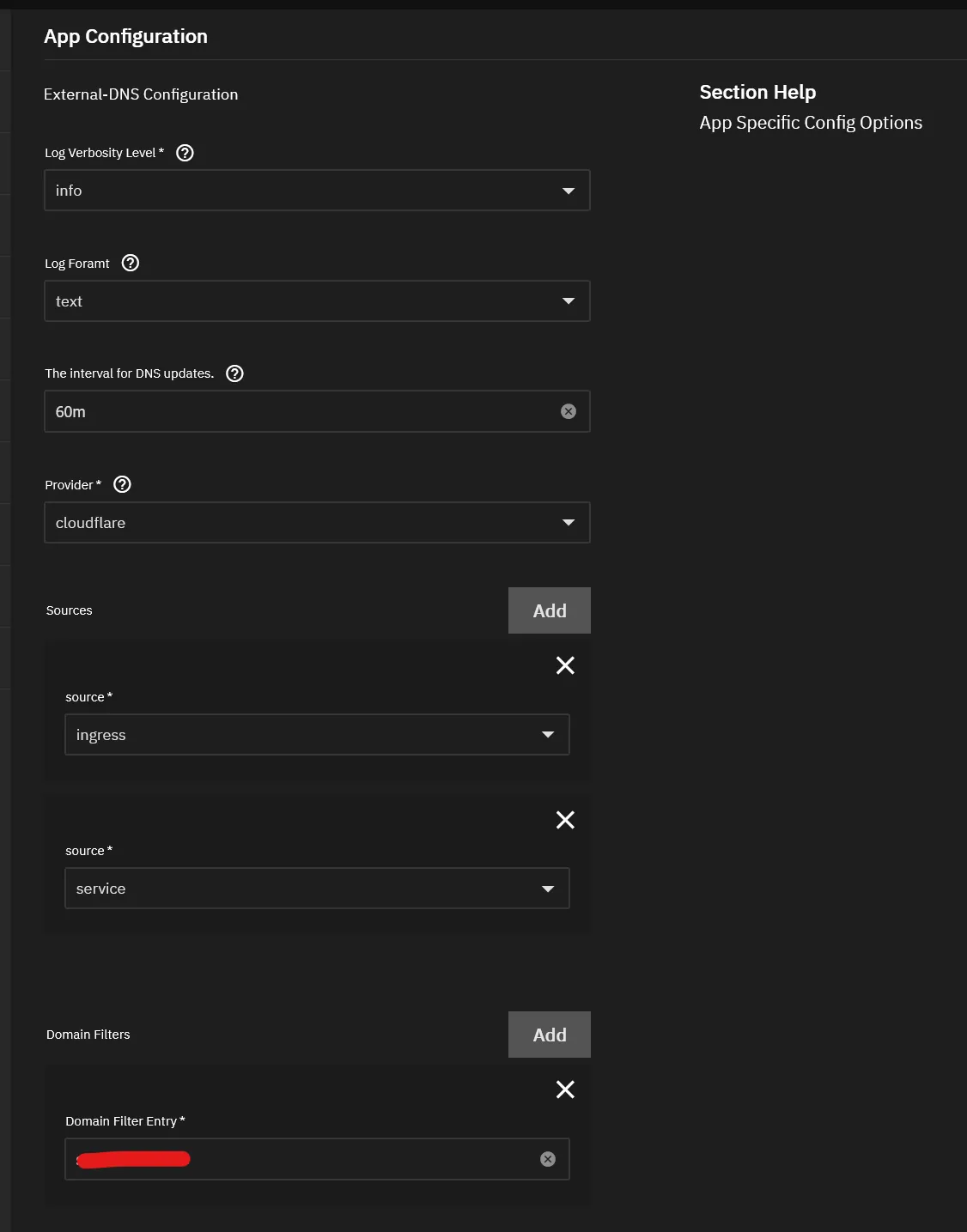Click the External-DNS Configuration heading
The height and width of the screenshot is (1232, 967).
(x=141, y=94)
